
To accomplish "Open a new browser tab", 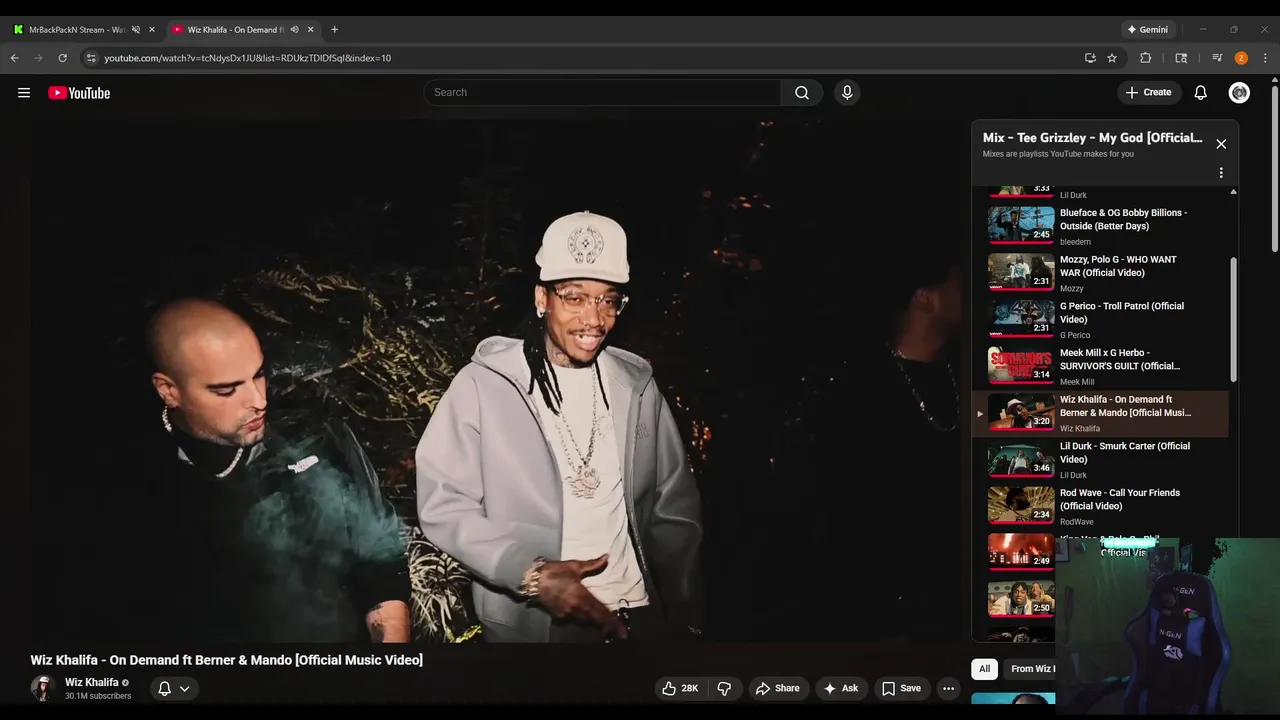I will (334, 30).
